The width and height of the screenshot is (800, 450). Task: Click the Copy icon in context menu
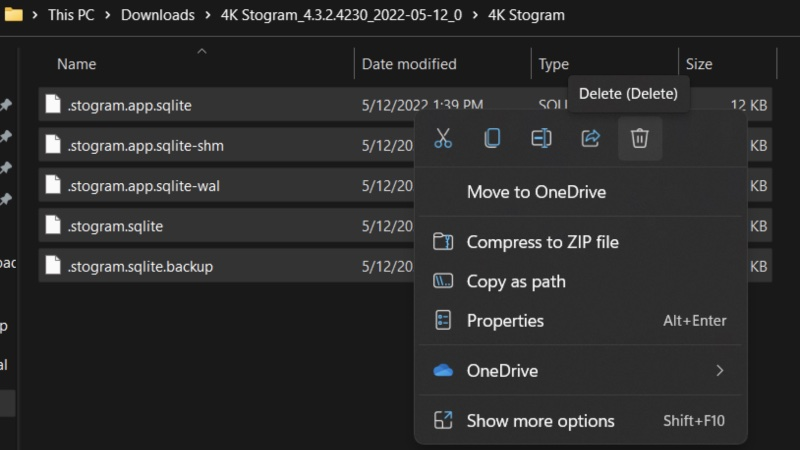[492, 138]
